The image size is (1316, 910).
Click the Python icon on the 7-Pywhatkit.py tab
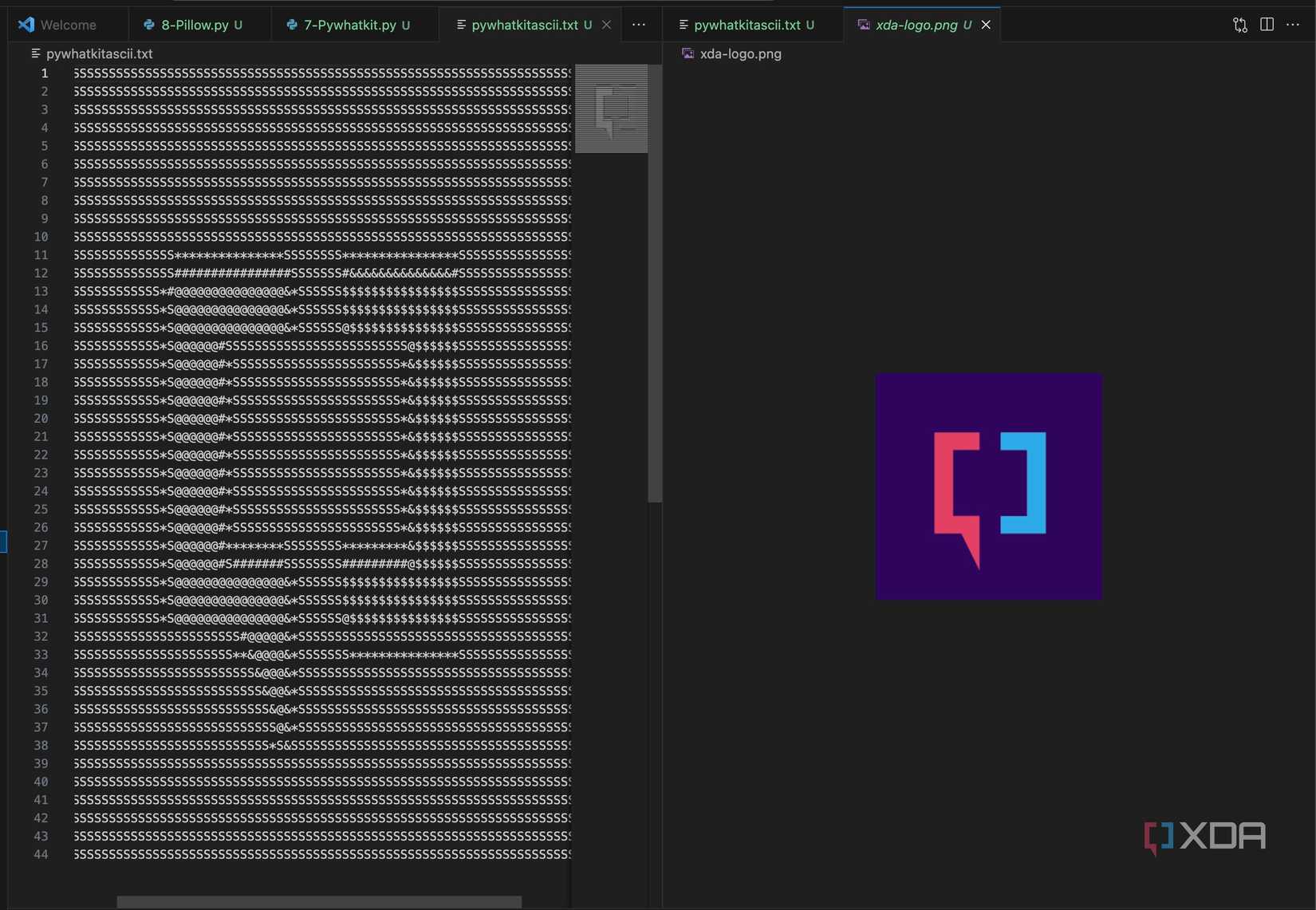pyautogui.click(x=290, y=25)
